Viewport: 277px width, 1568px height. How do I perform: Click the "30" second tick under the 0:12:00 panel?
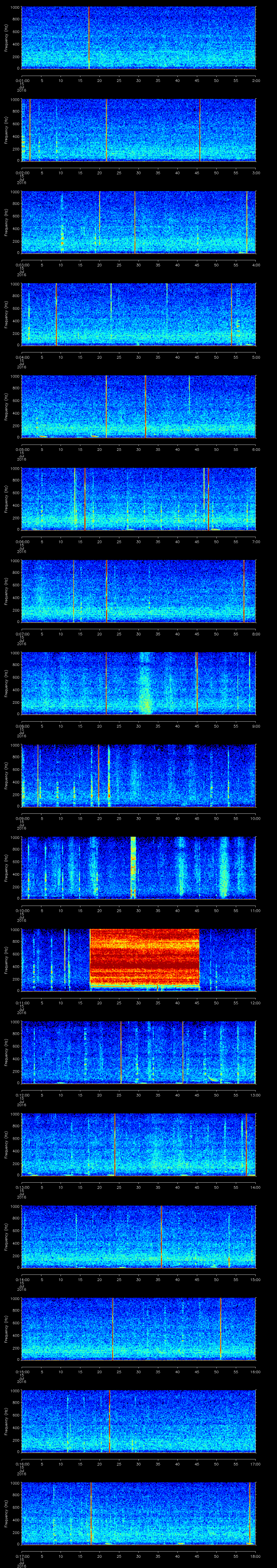coord(139,1095)
